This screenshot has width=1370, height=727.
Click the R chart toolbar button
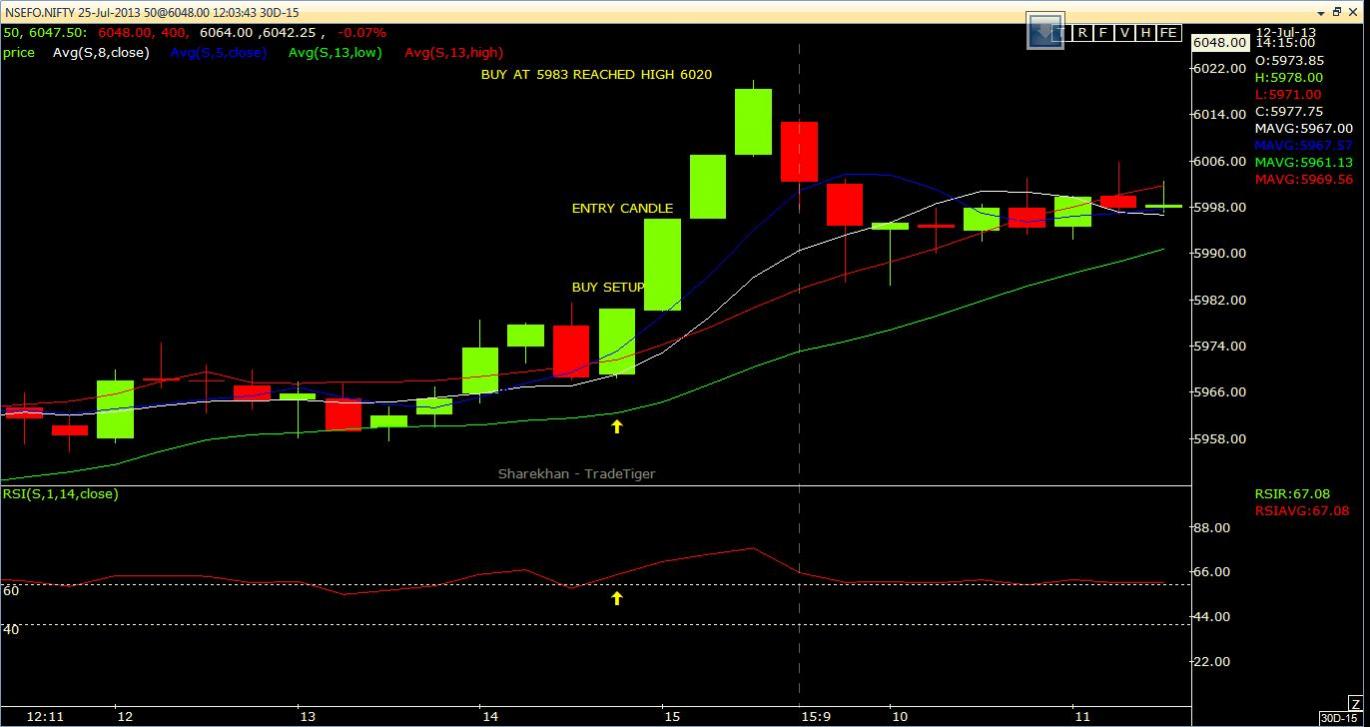(1082, 33)
